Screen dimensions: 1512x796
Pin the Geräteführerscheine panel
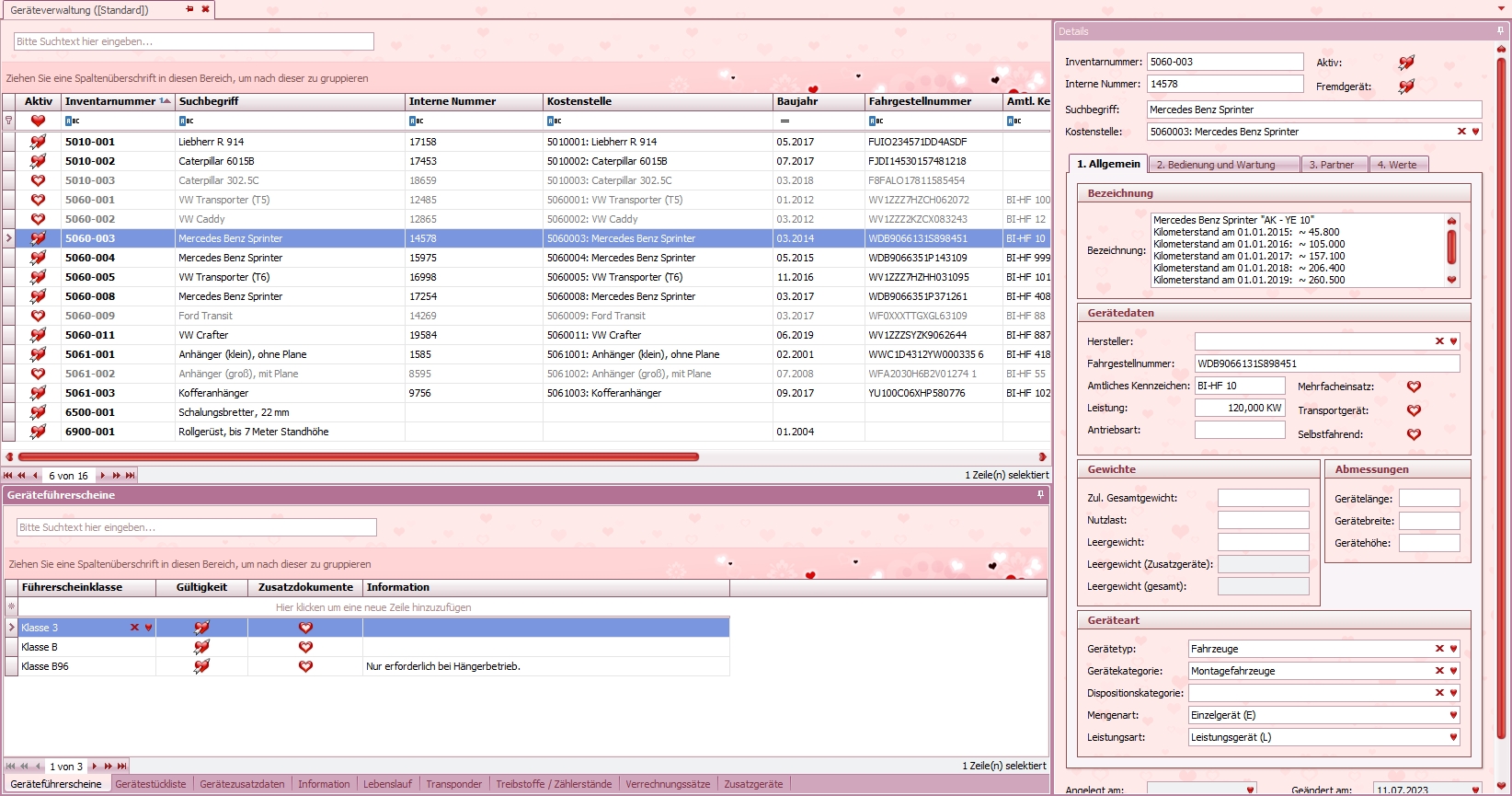pyautogui.click(x=1040, y=495)
